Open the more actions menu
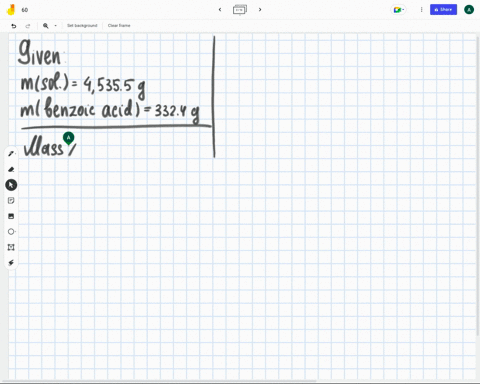Image resolution: width=480 pixels, height=384 pixels. [x=421, y=10]
